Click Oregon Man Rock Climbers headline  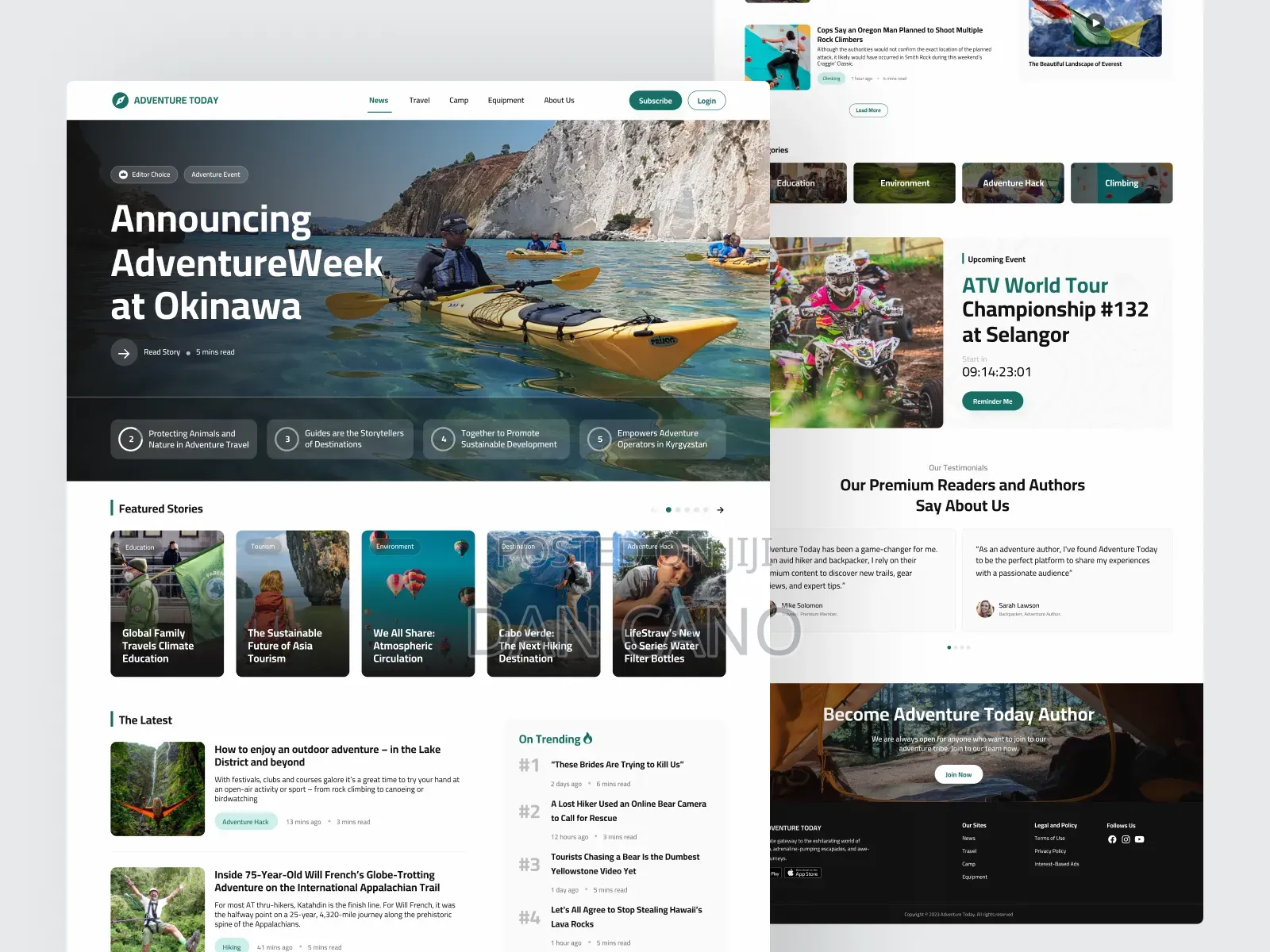[x=899, y=35]
